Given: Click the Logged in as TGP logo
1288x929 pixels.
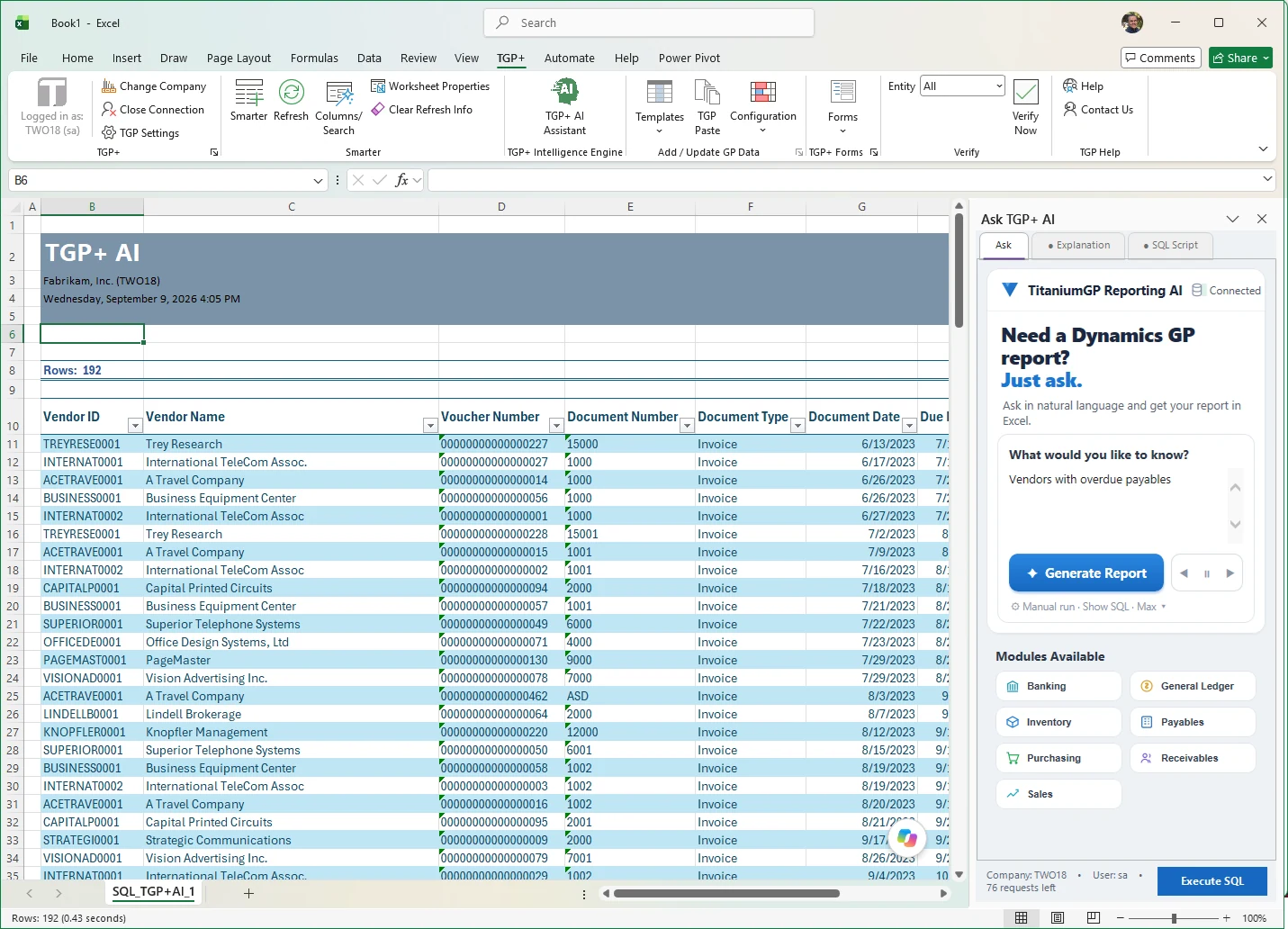Looking at the screenshot, I should pyautogui.click(x=52, y=92).
